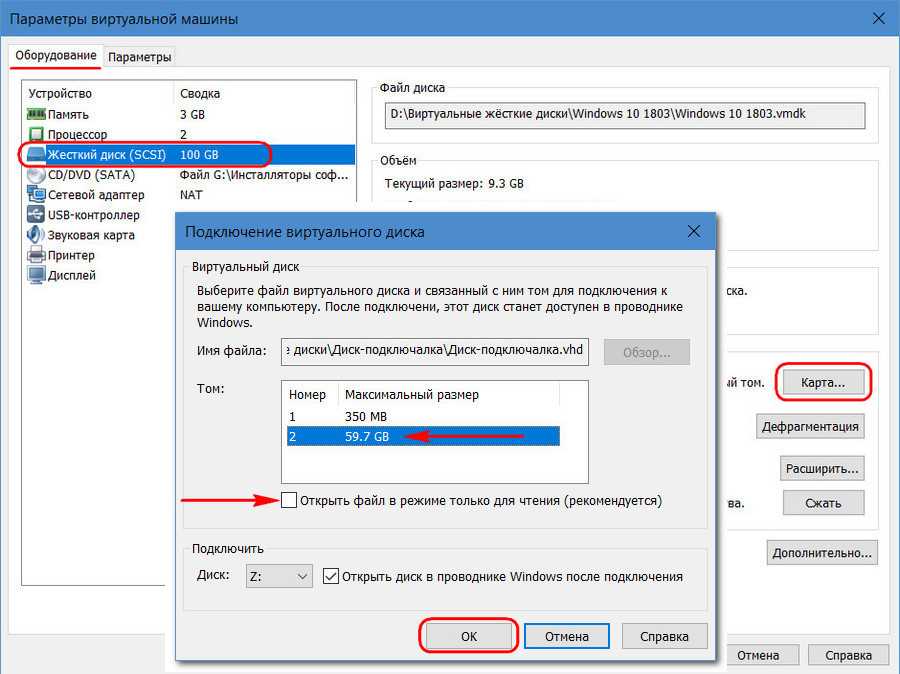Select the Принтер row text
This screenshot has width=900, height=674.
(x=71, y=255)
